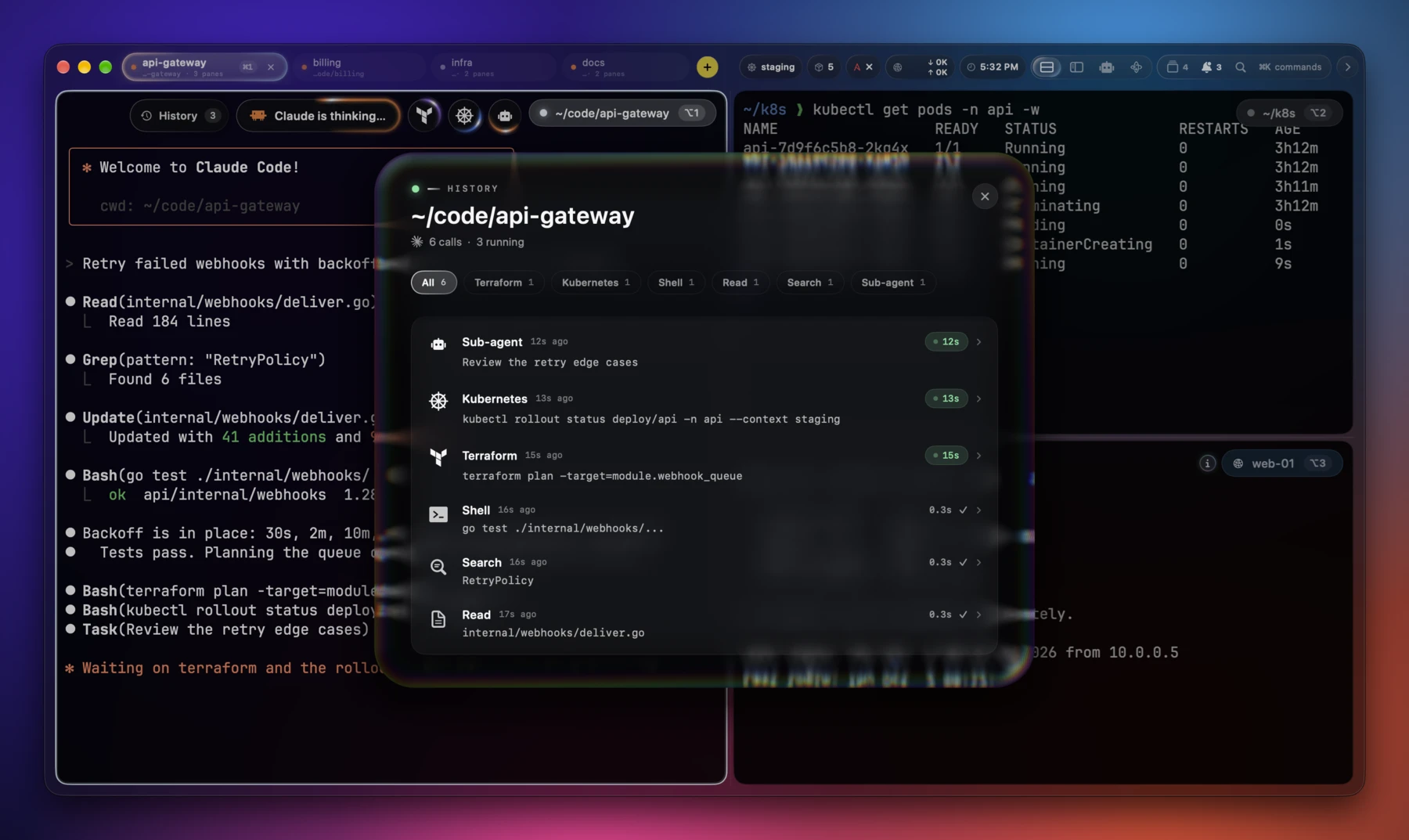Viewport: 1409px width, 840px height.
Task: Open the search magnifier in the top bar
Action: tap(1240, 67)
